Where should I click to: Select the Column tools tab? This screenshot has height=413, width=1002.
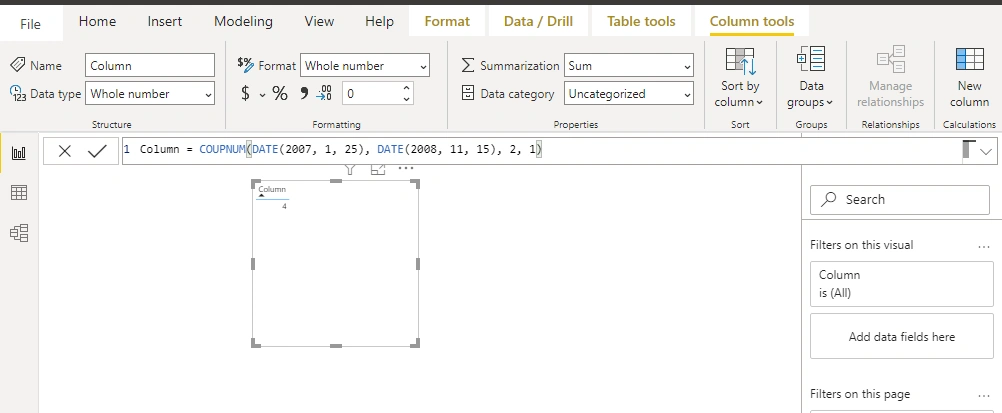(752, 21)
